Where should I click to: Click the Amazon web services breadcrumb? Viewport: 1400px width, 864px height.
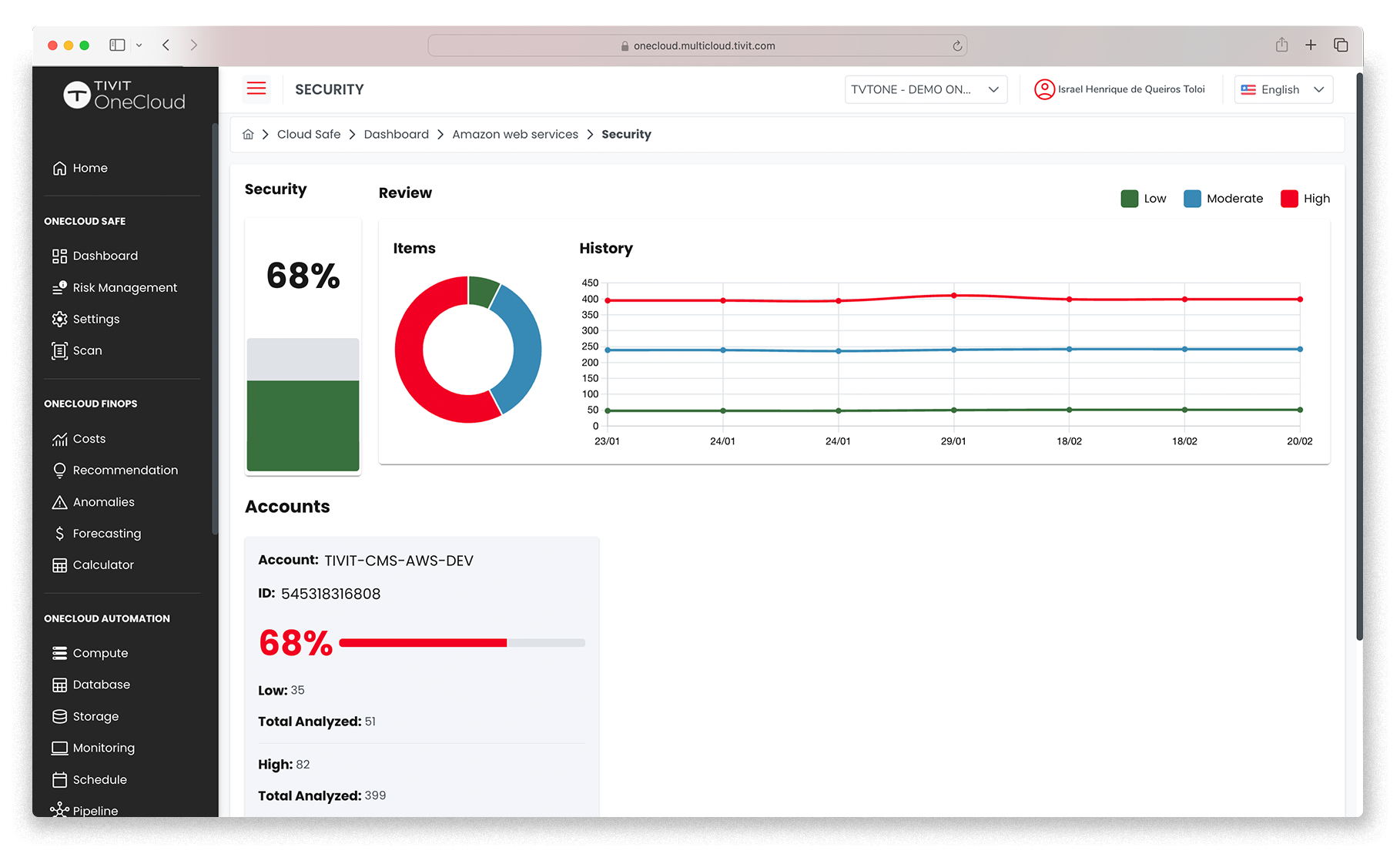click(515, 134)
